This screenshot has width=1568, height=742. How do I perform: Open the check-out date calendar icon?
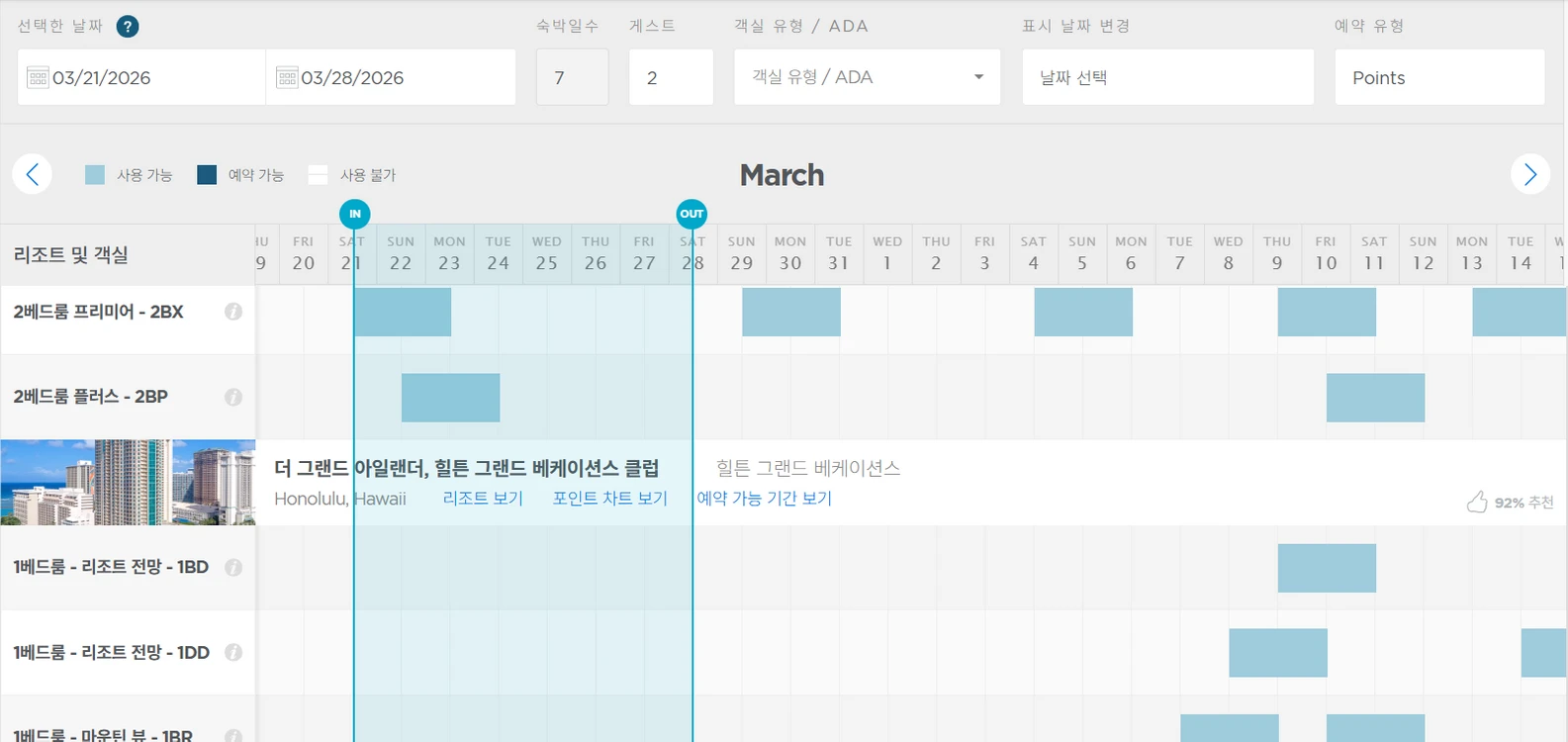tap(287, 77)
